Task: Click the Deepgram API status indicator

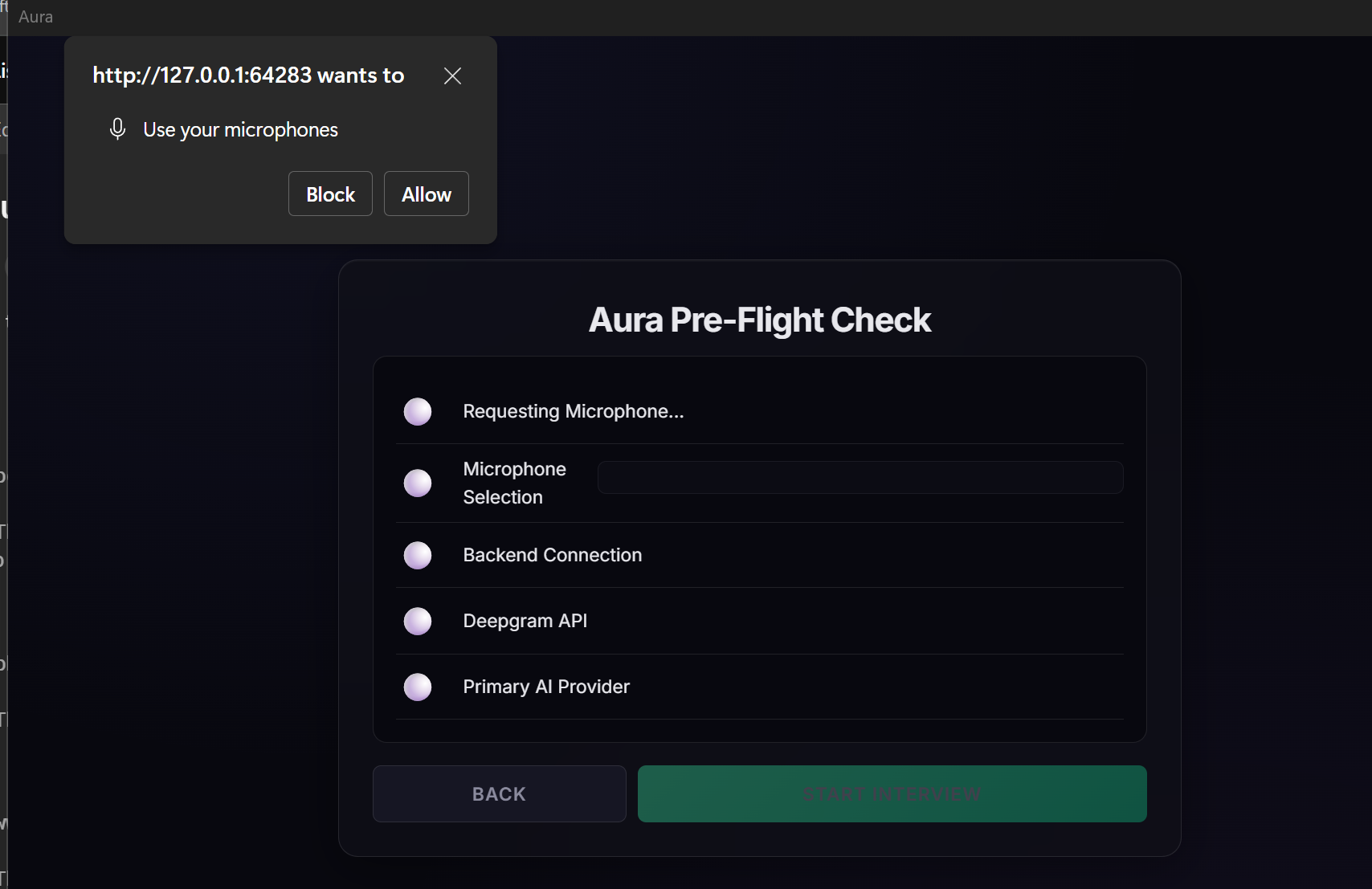Action: 418,622
